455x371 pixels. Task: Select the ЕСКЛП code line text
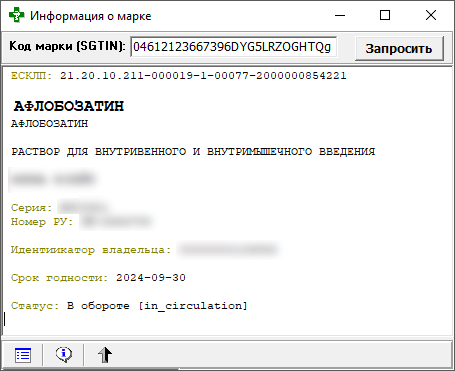click(x=179, y=76)
